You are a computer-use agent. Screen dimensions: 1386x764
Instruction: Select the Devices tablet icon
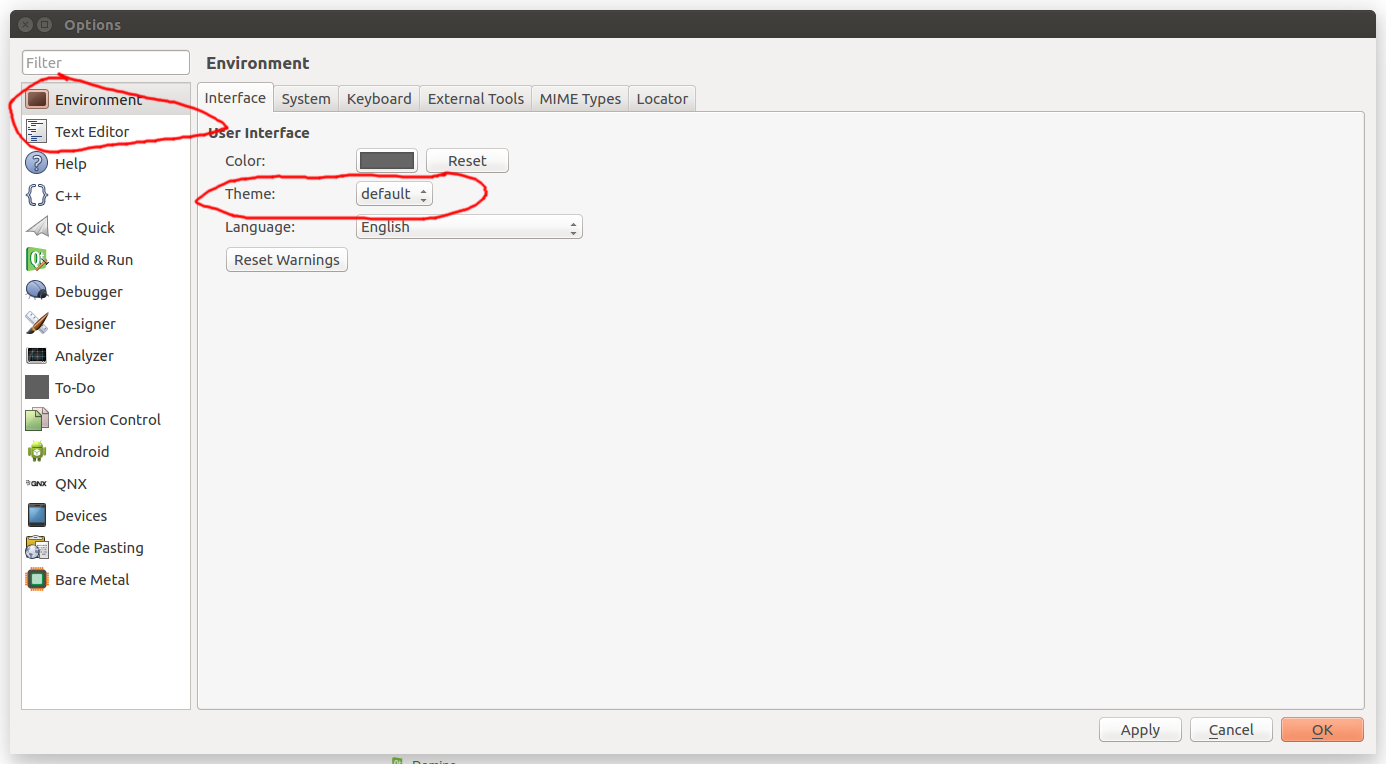click(37, 516)
